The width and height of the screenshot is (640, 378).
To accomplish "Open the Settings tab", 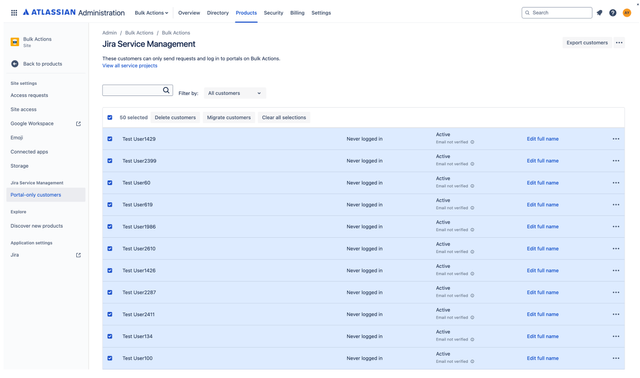I will click(x=321, y=13).
